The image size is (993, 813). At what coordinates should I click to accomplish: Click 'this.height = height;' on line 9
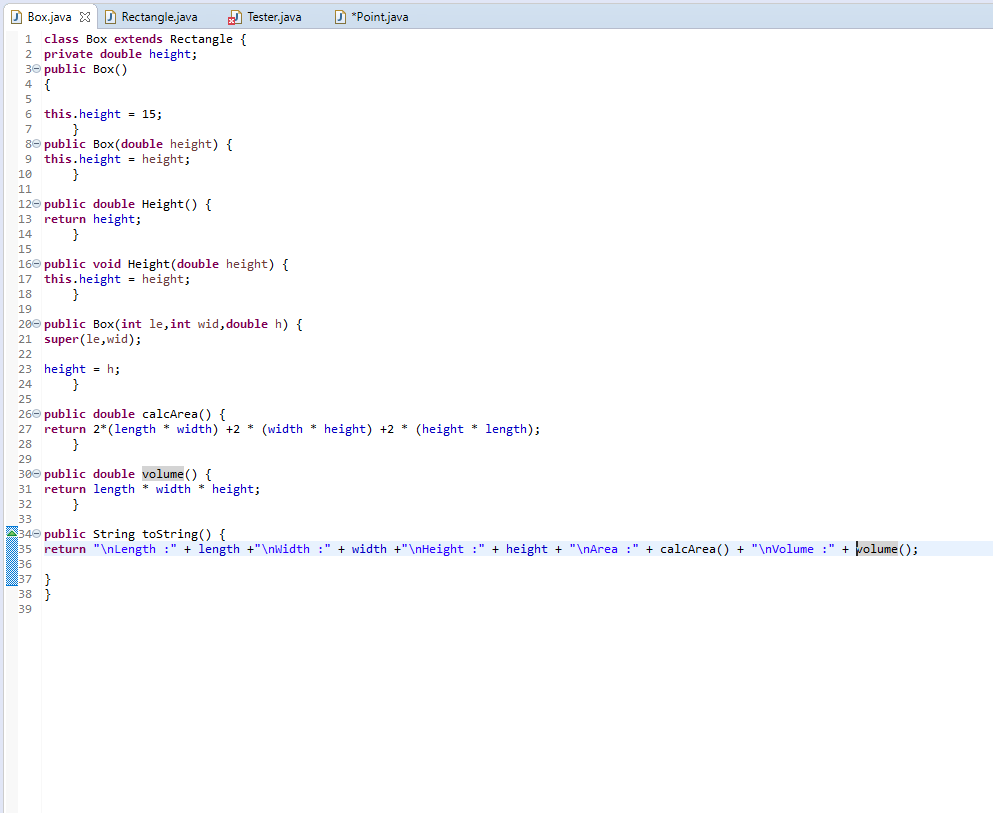click(x=117, y=160)
